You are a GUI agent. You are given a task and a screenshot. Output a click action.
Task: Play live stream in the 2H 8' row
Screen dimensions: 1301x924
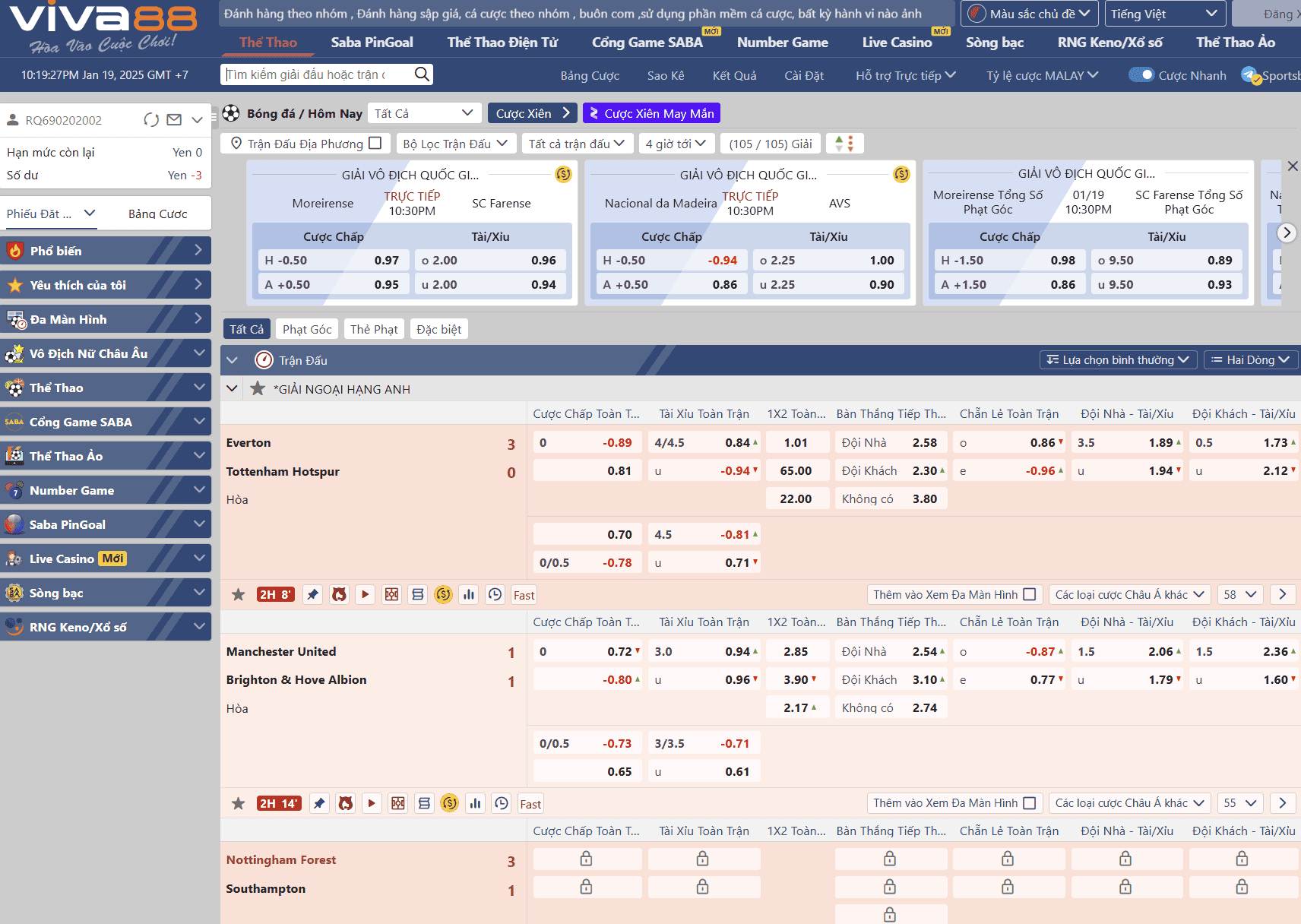click(366, 595)
